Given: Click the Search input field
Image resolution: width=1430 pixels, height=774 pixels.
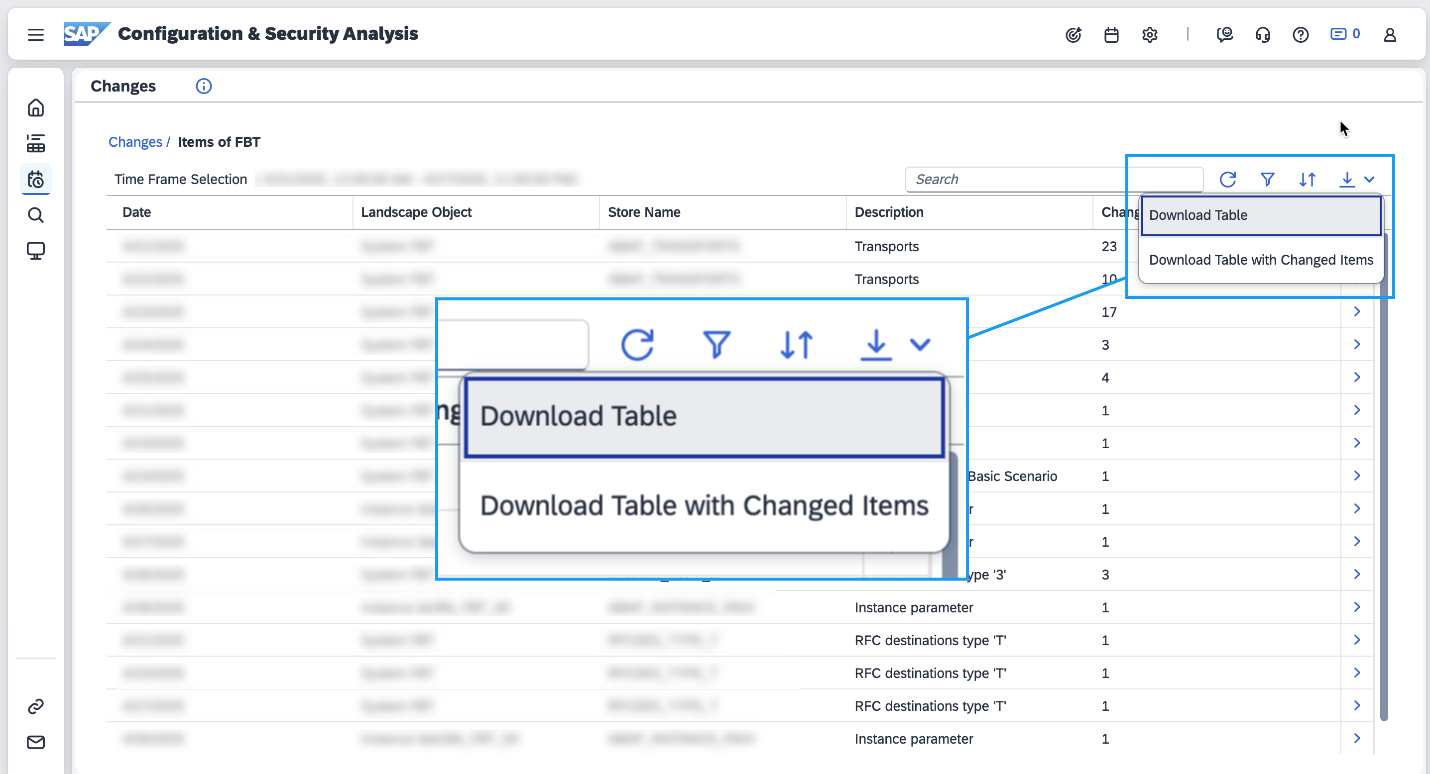Looking at the screenshot, I should pos(1053,180).
